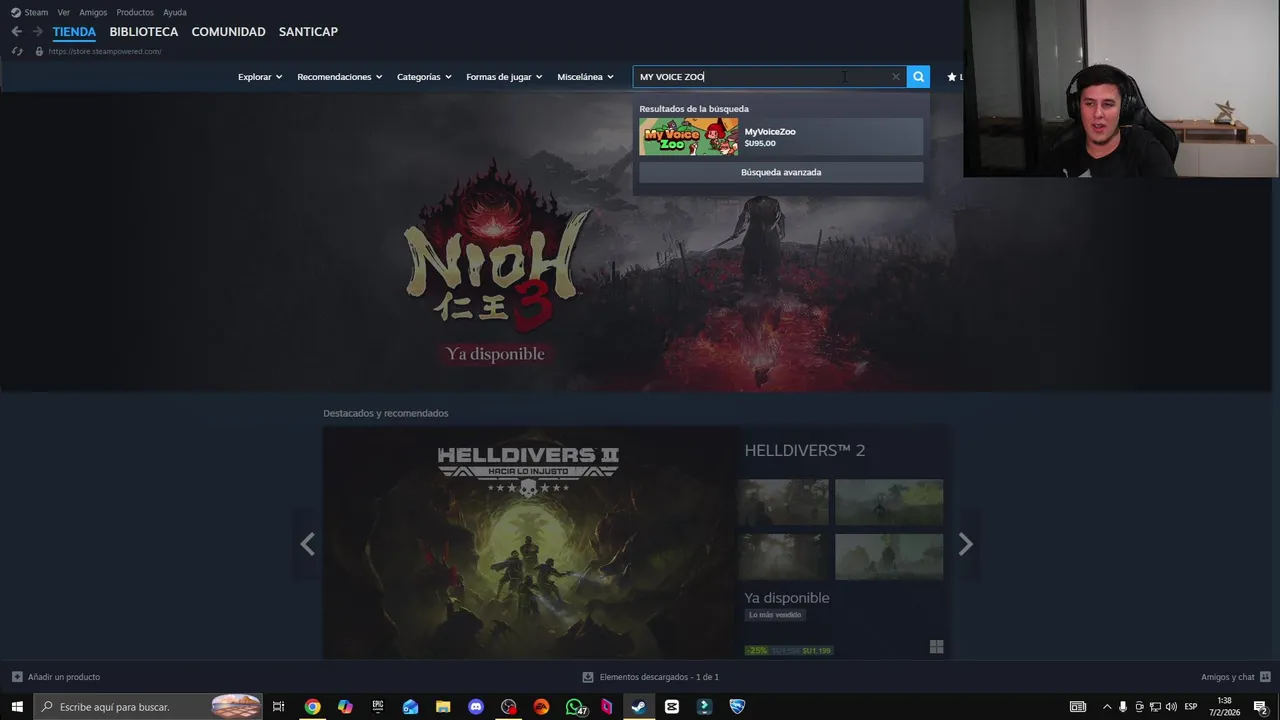Select MyVoiceZoo search result
The height and width of the screenshot is (720, 1280).
click(x=781, y=137)
